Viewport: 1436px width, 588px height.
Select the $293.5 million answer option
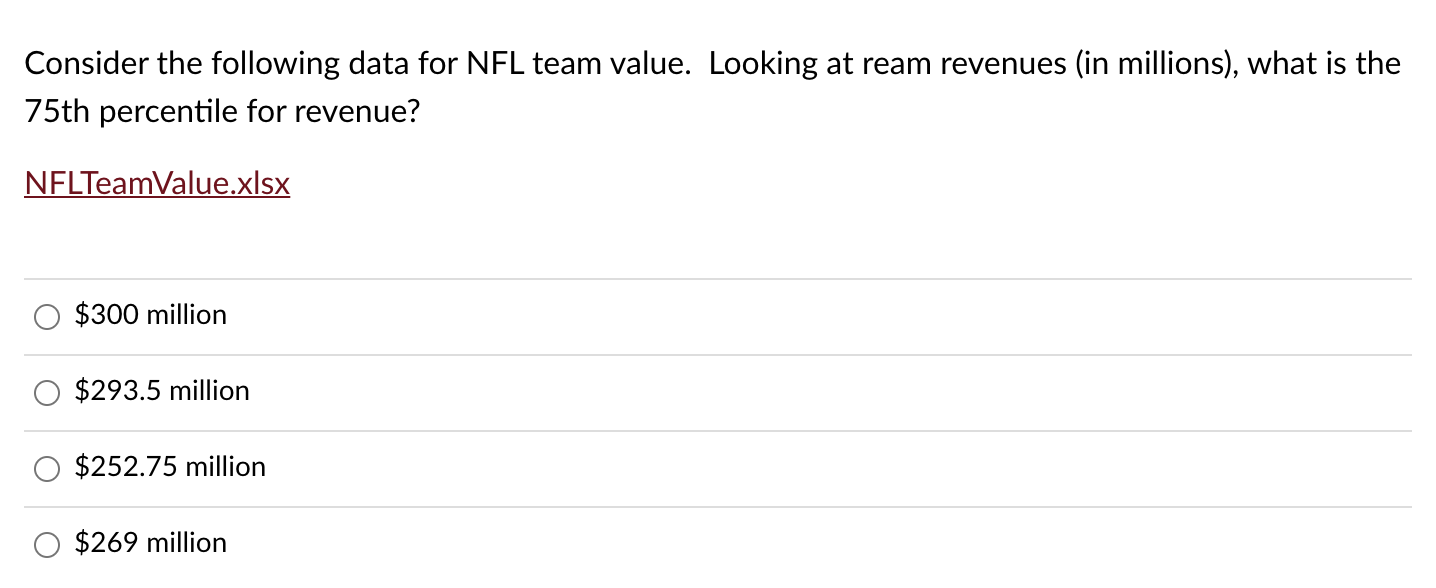click(x=46, y=393)
